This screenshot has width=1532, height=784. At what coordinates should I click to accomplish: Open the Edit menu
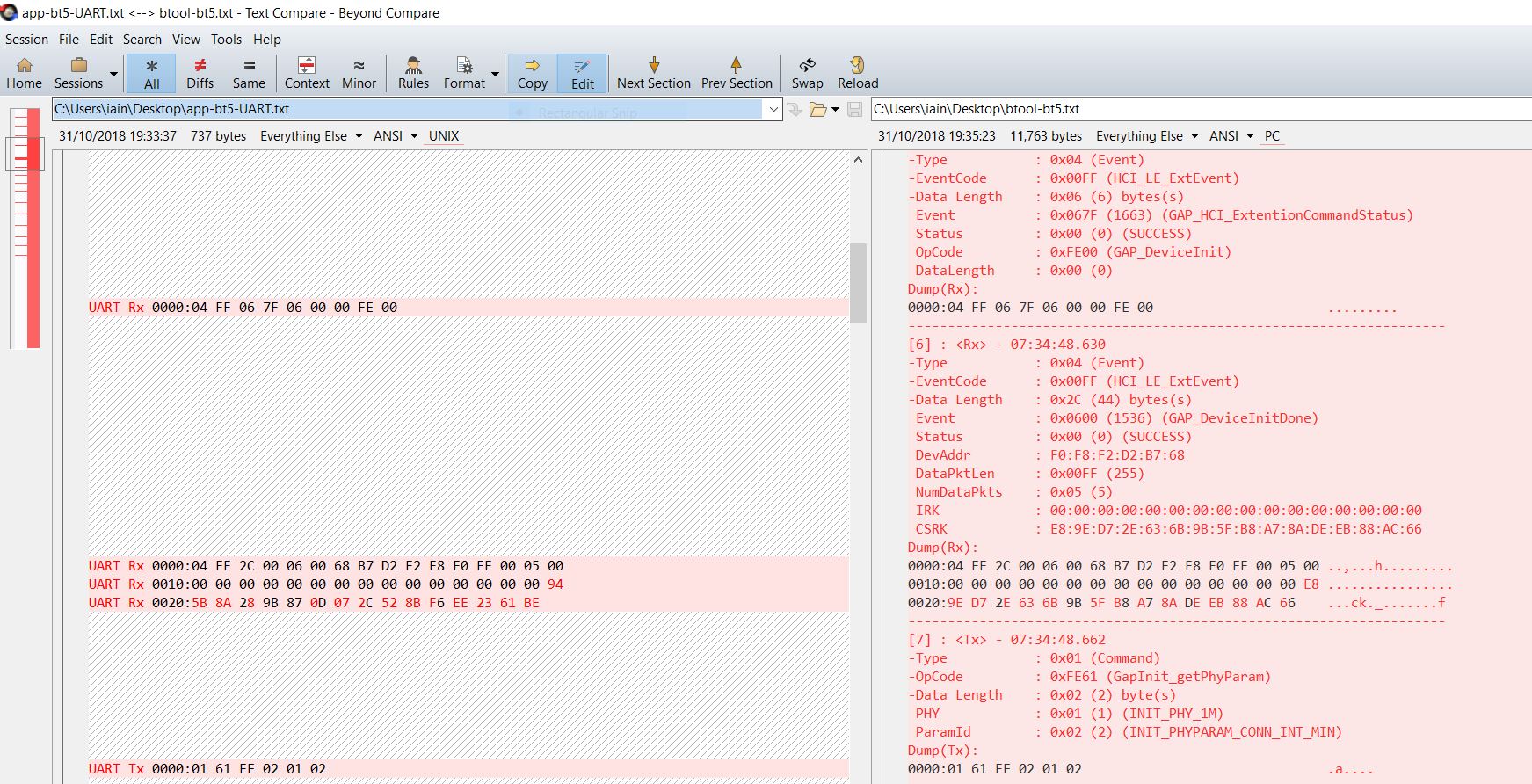101,40
